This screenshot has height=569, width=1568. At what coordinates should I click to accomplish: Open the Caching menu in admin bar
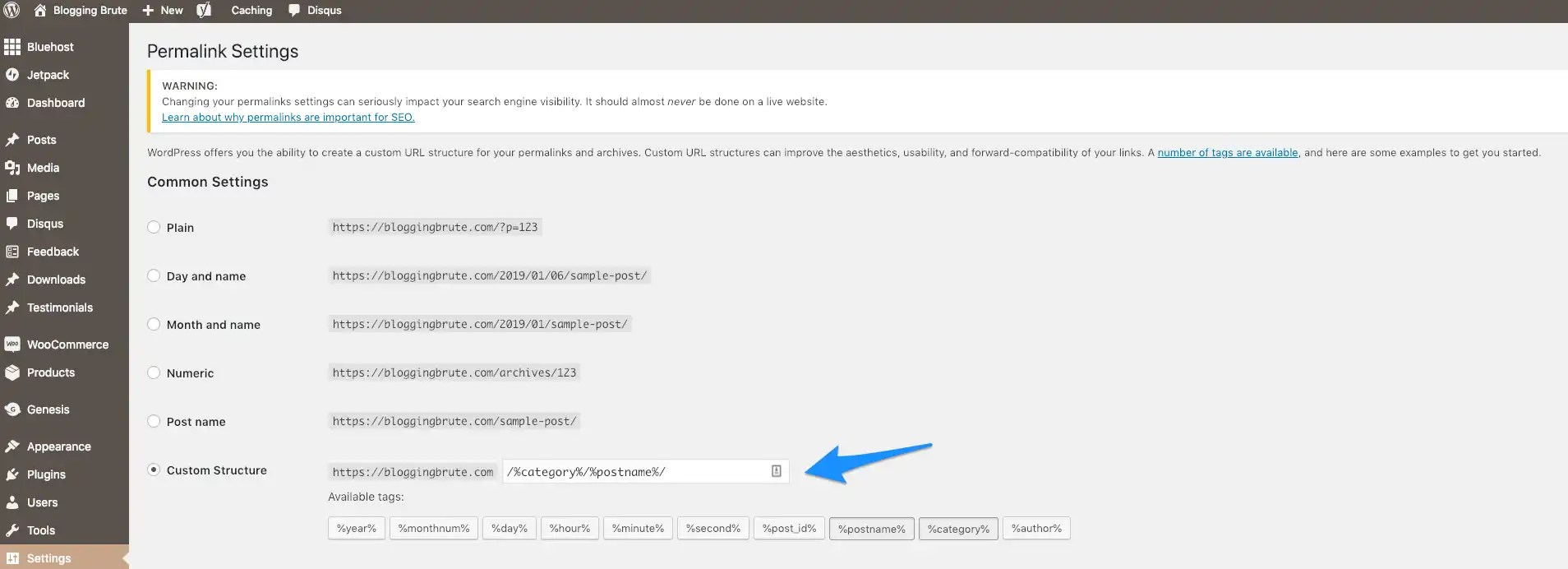(x=251, y=11)
